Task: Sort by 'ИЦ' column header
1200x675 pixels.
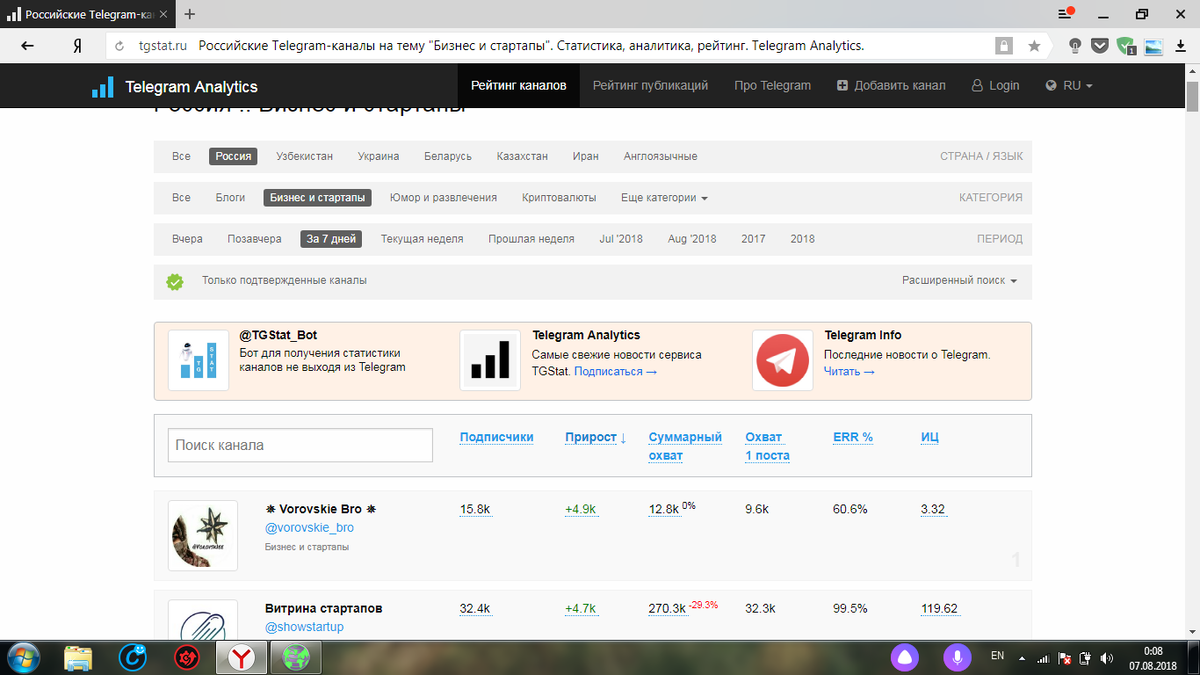Action: coord(930,437)
